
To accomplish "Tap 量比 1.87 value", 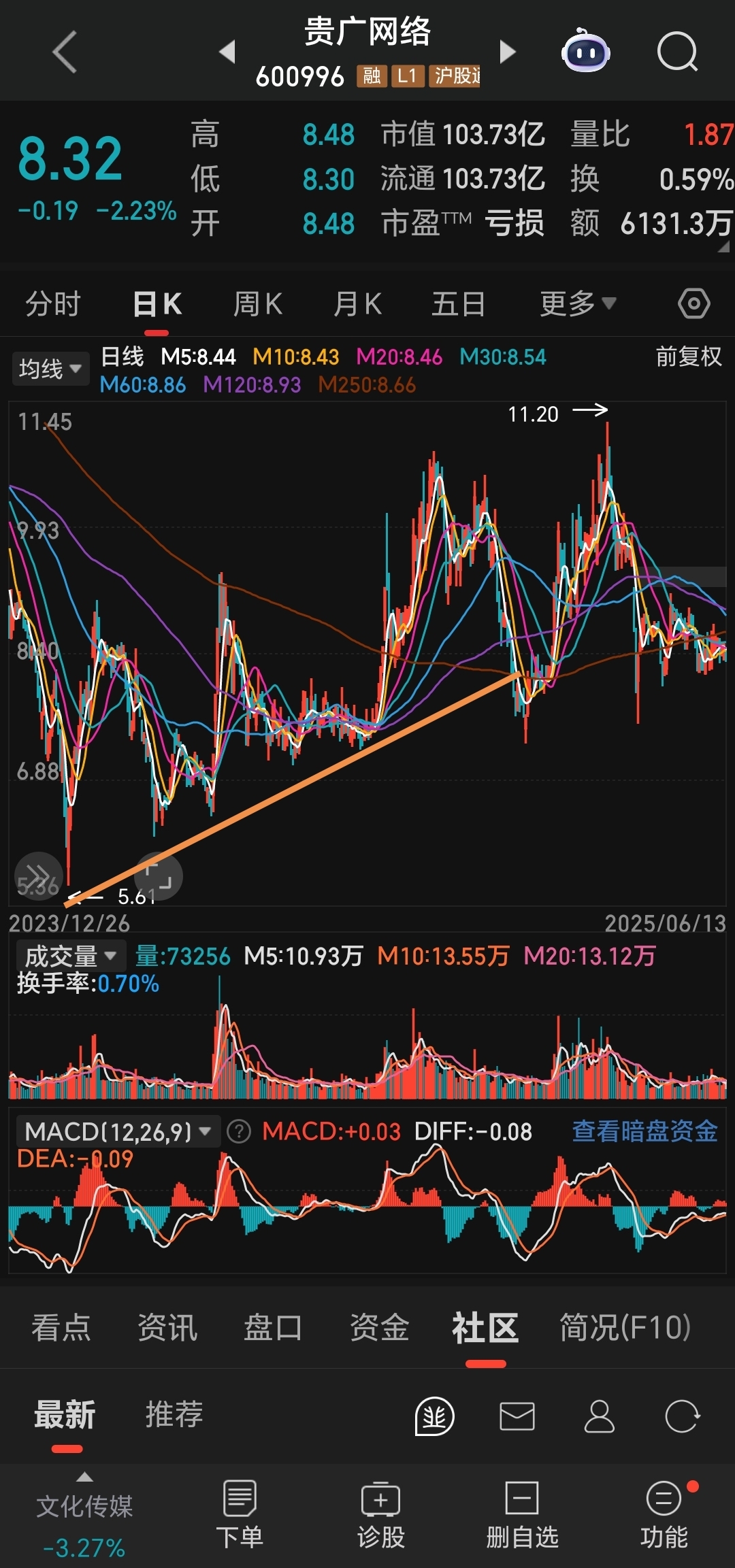I will (652, 134).
